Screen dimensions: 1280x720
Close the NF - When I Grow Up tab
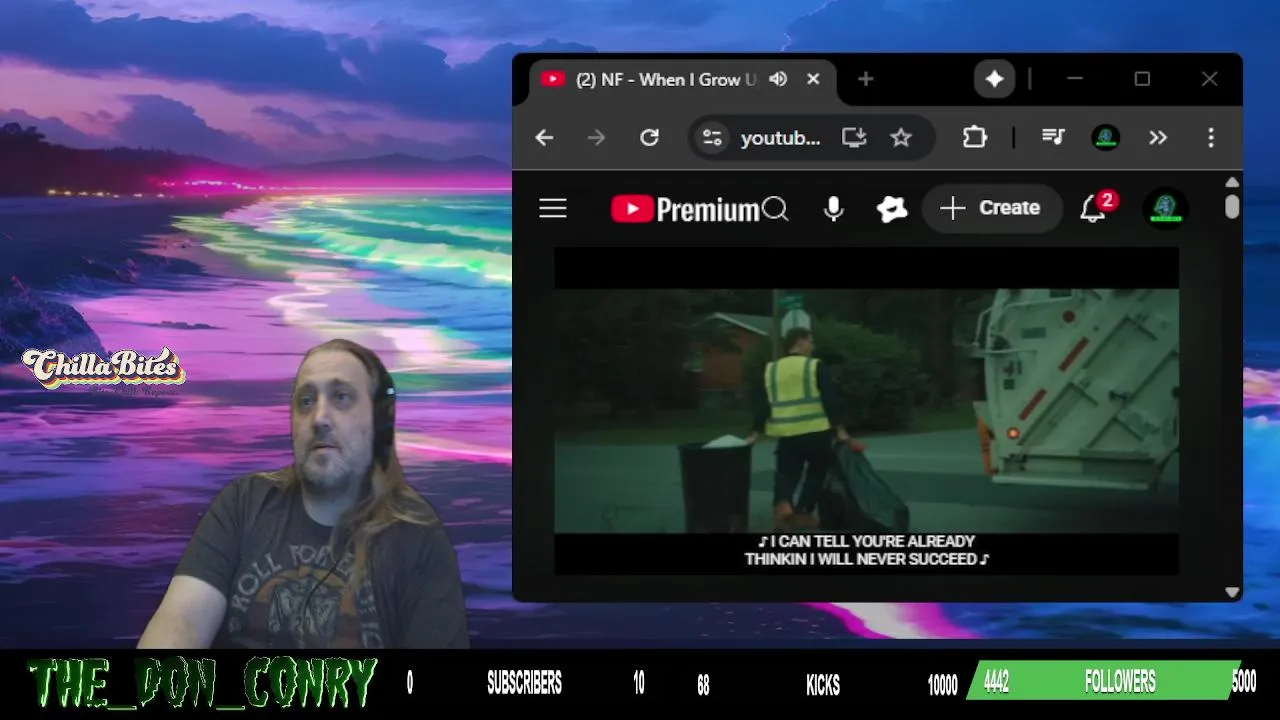[813, 79]
